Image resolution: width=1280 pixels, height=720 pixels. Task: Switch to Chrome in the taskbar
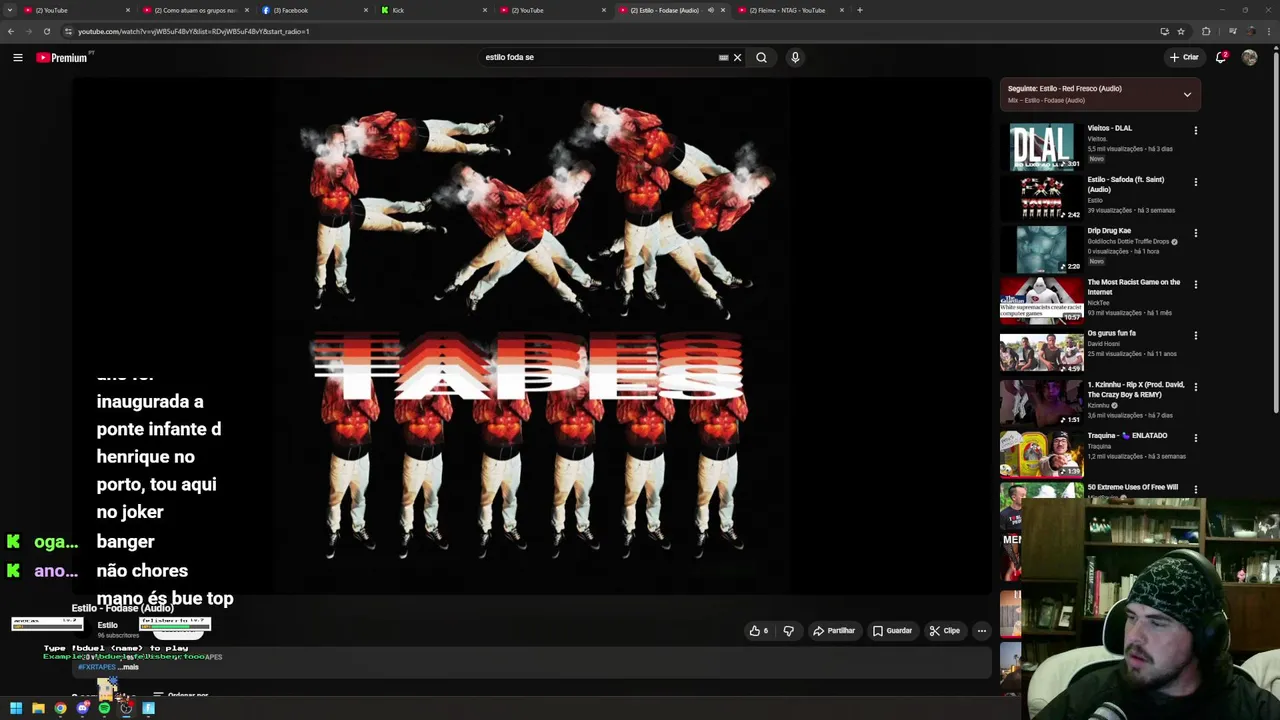click(x=60, y=708)
